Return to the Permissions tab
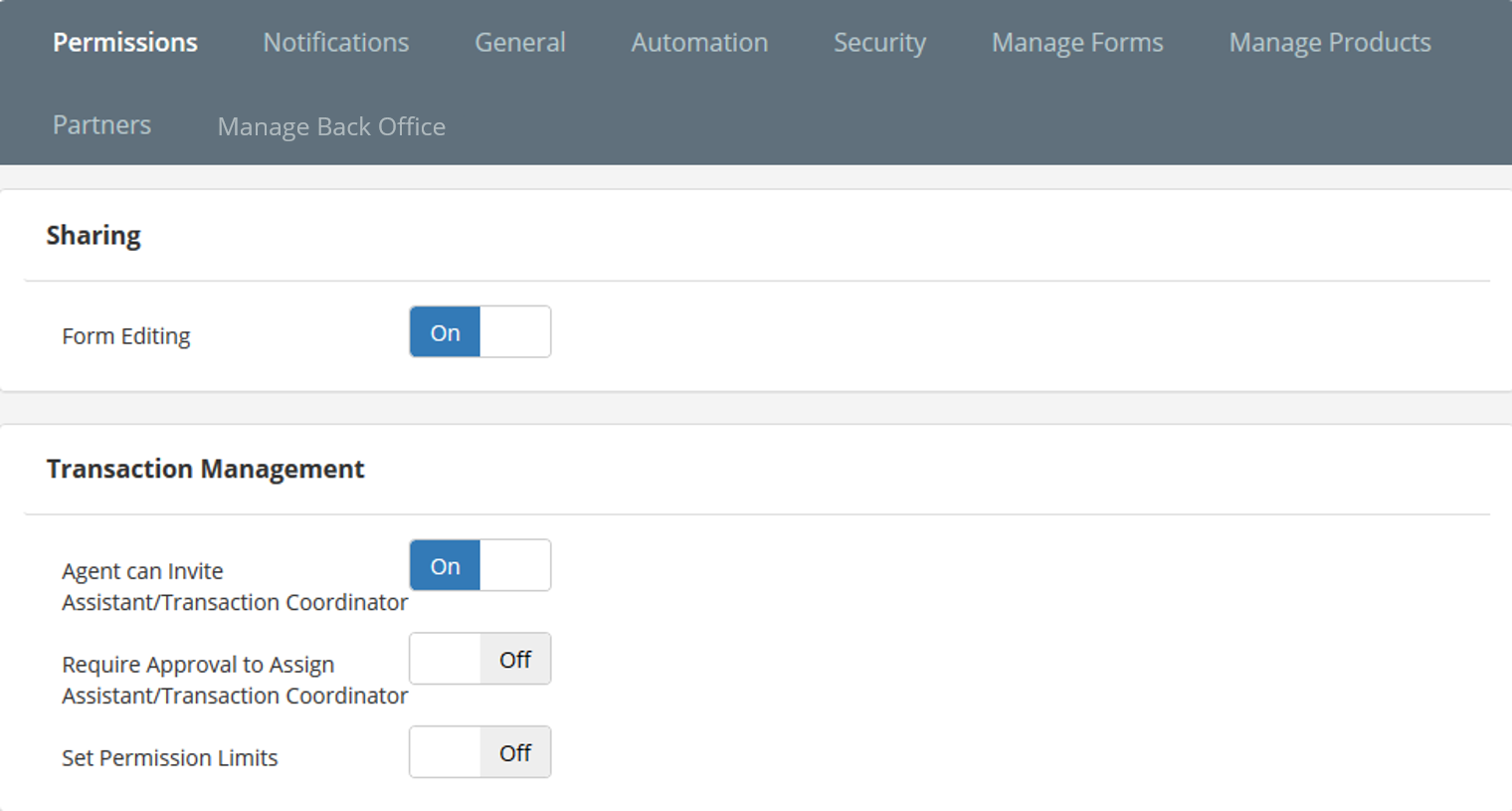1512x811 pixels. tap(125, 42)
